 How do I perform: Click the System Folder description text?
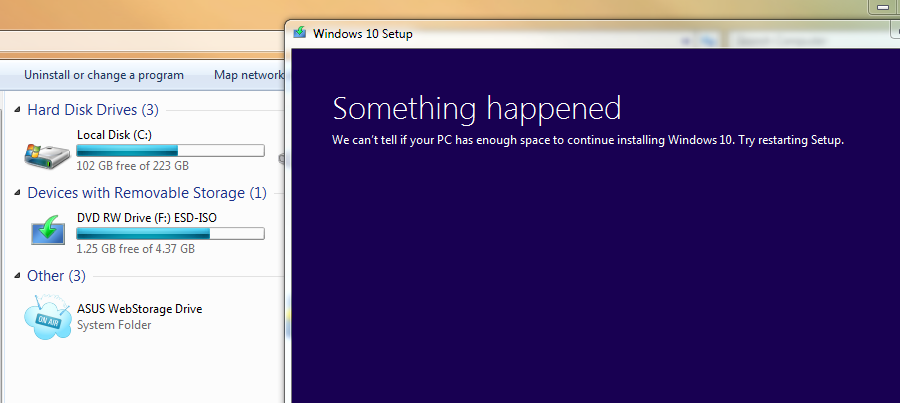(x=114, y=325)
